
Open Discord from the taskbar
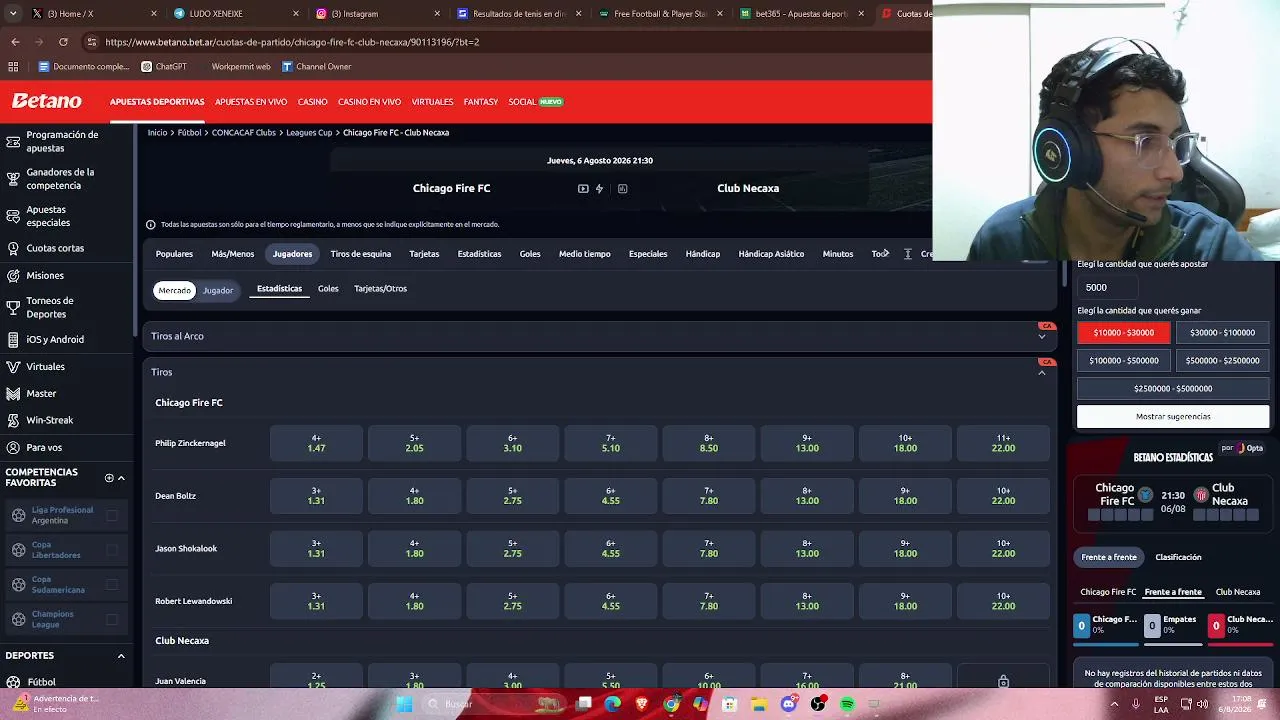tap(789, 704)
